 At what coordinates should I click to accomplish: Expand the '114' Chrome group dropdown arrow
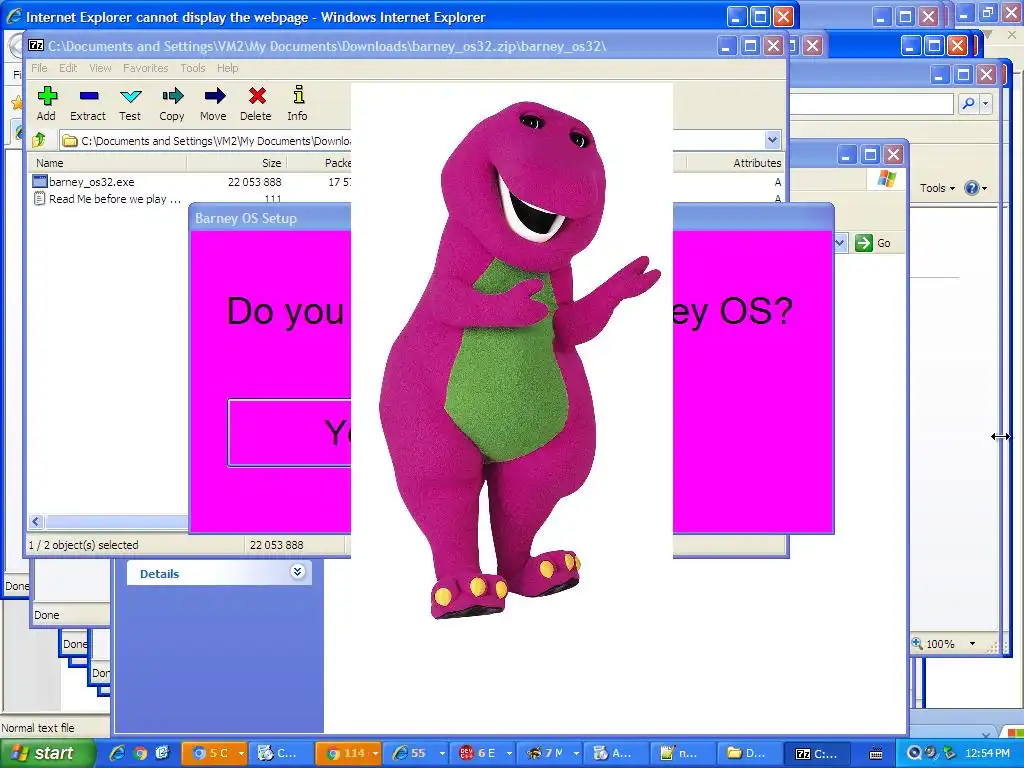pos(376,754)
